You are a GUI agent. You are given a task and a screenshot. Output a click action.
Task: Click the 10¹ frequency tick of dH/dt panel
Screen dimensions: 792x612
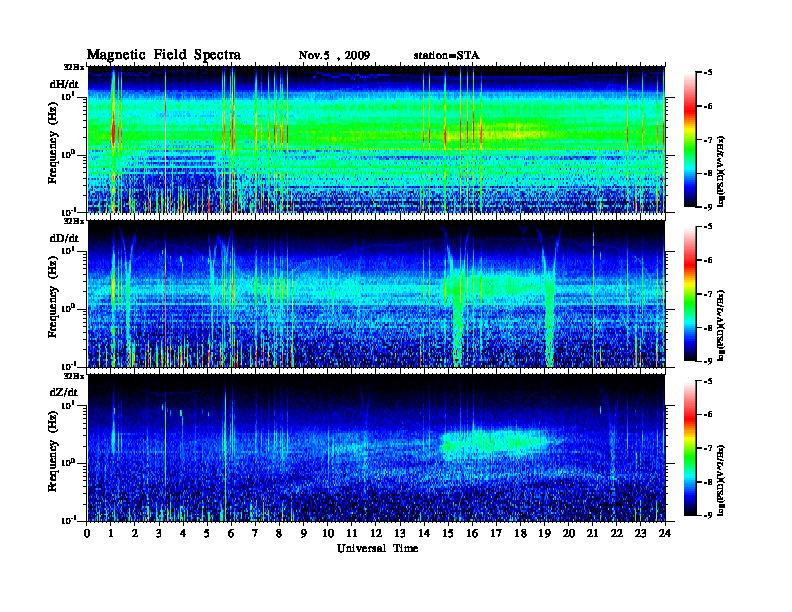pyautogui.click(x=69, y=96)
